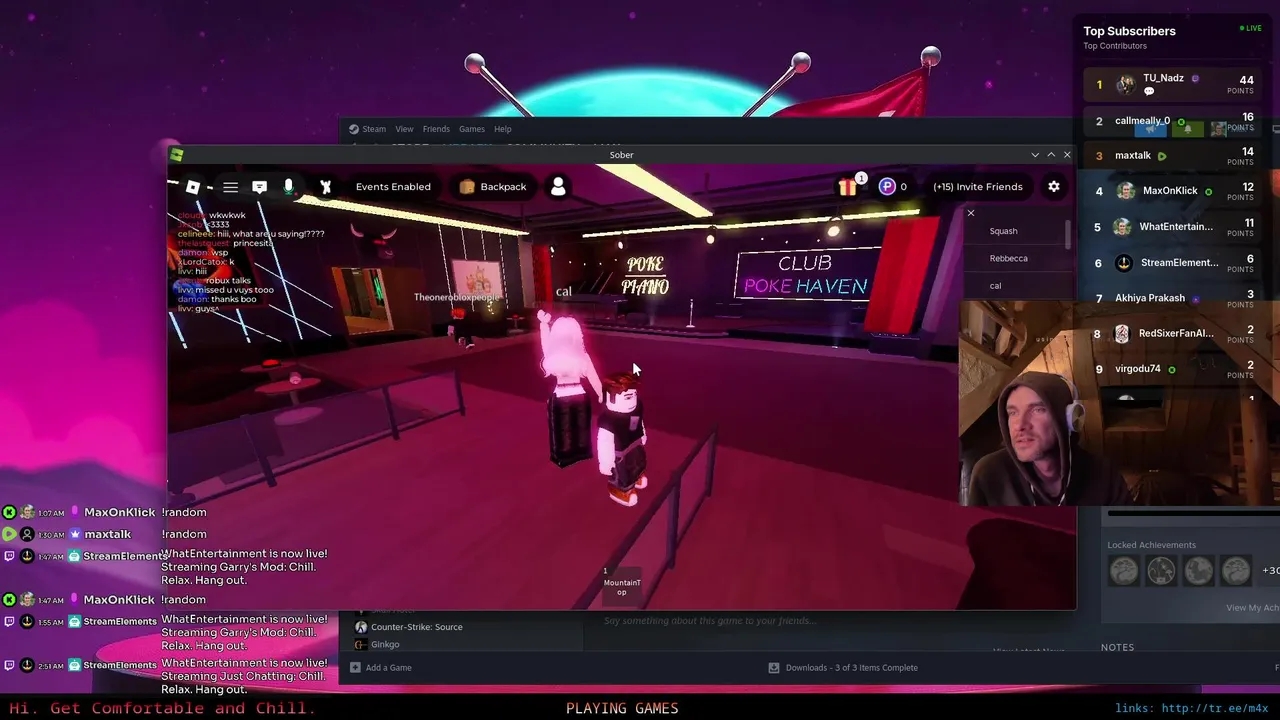Open the Backpack

tap(493, 187)
